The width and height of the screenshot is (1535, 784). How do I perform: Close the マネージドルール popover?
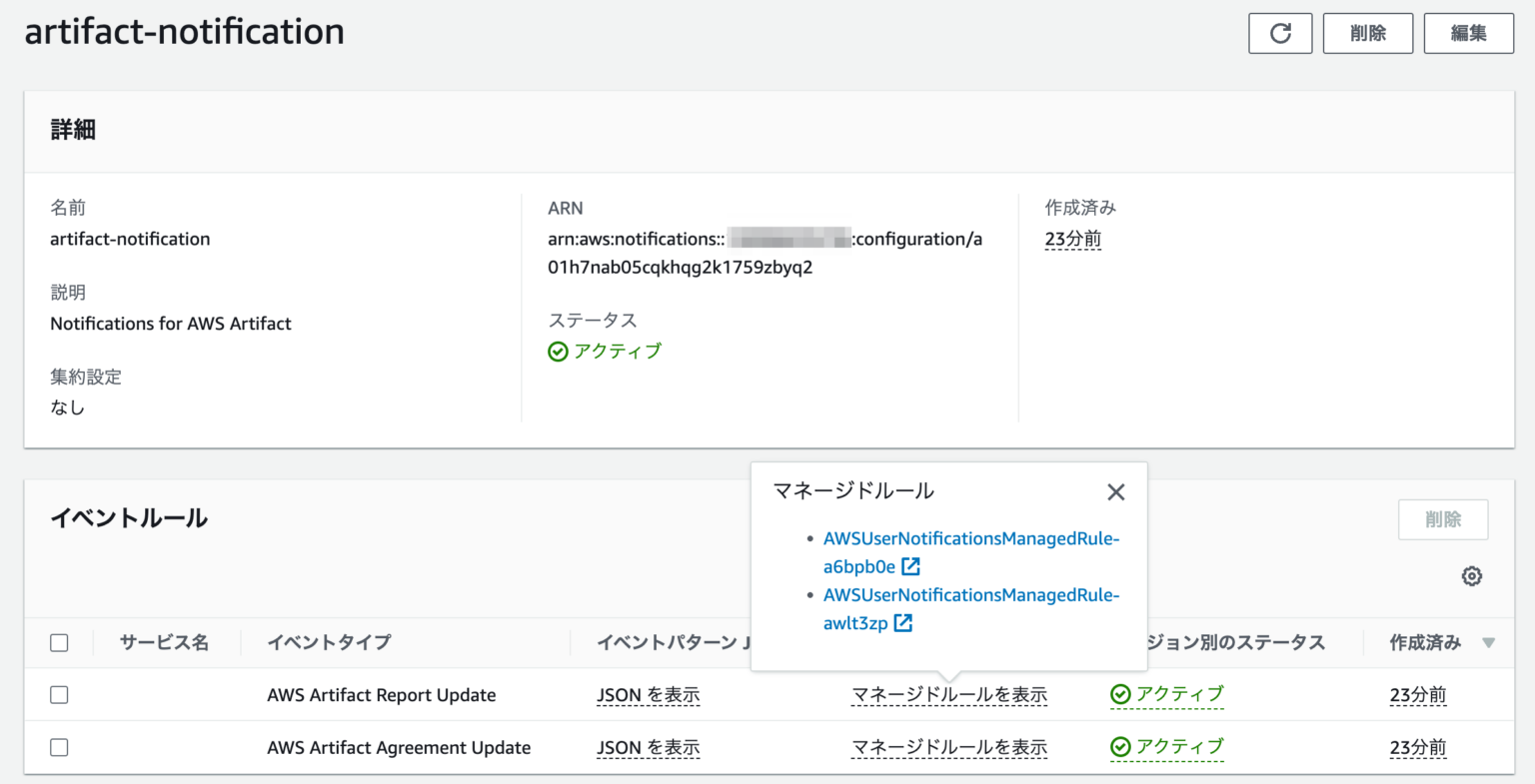(x=1116, y=491)
